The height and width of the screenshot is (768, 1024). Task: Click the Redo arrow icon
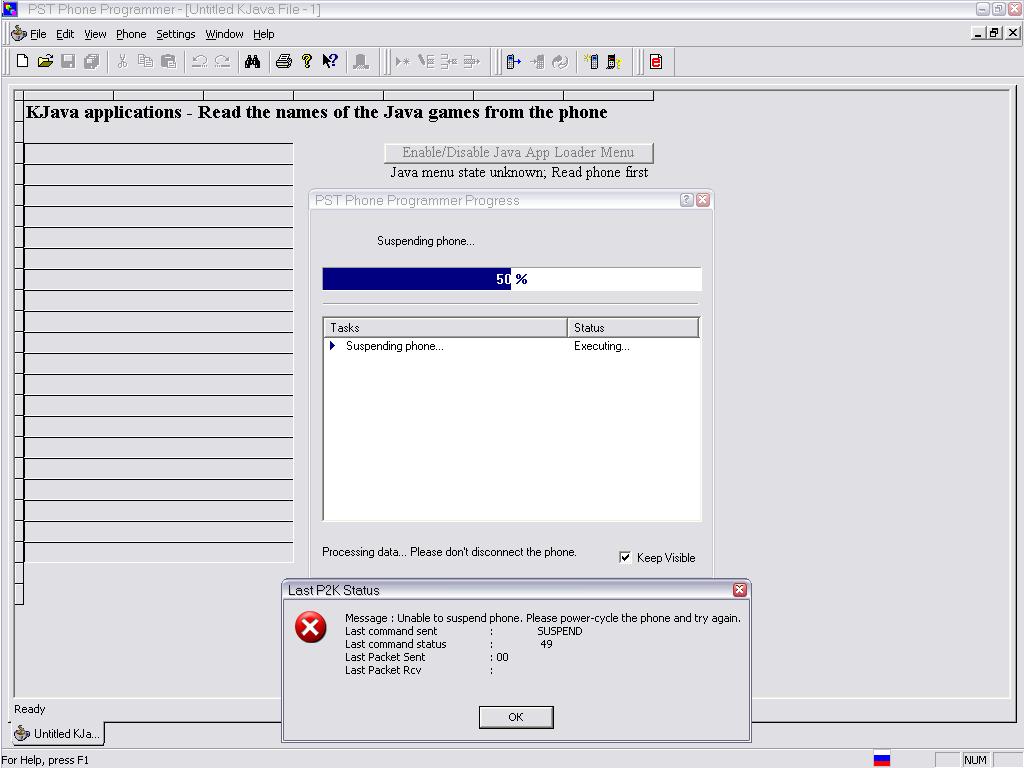click(x=222, y=61)
